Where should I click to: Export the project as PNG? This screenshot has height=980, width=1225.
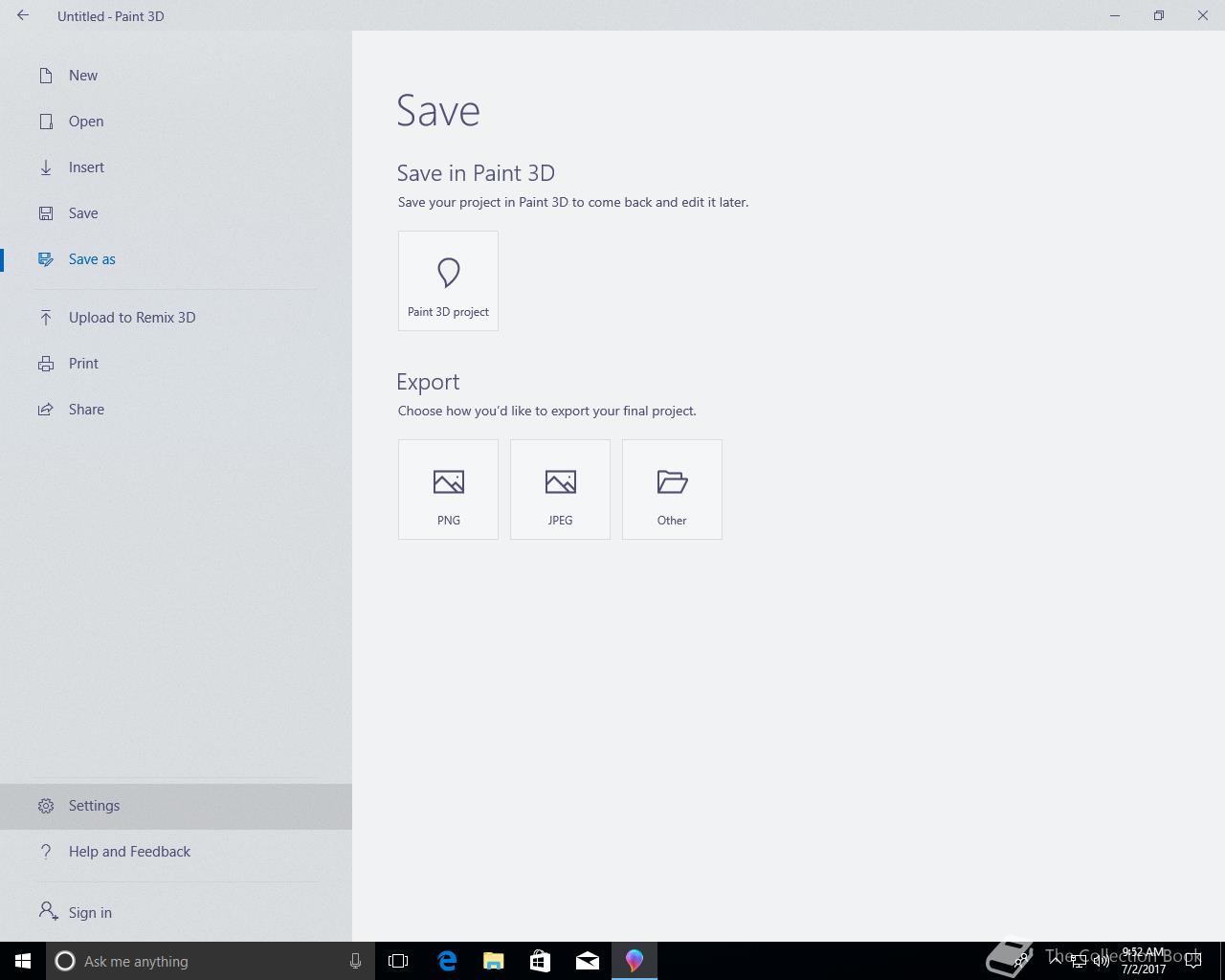[448, 489]
